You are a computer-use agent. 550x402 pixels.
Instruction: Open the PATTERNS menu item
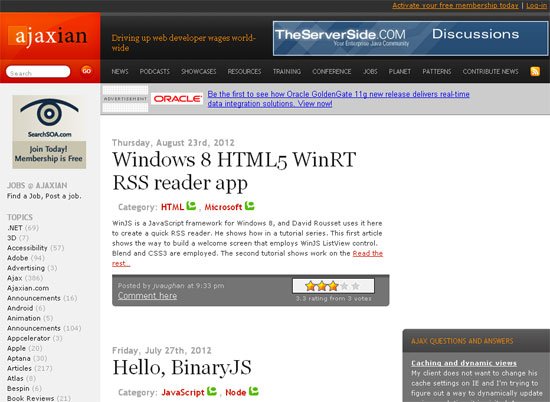(437, 72)
